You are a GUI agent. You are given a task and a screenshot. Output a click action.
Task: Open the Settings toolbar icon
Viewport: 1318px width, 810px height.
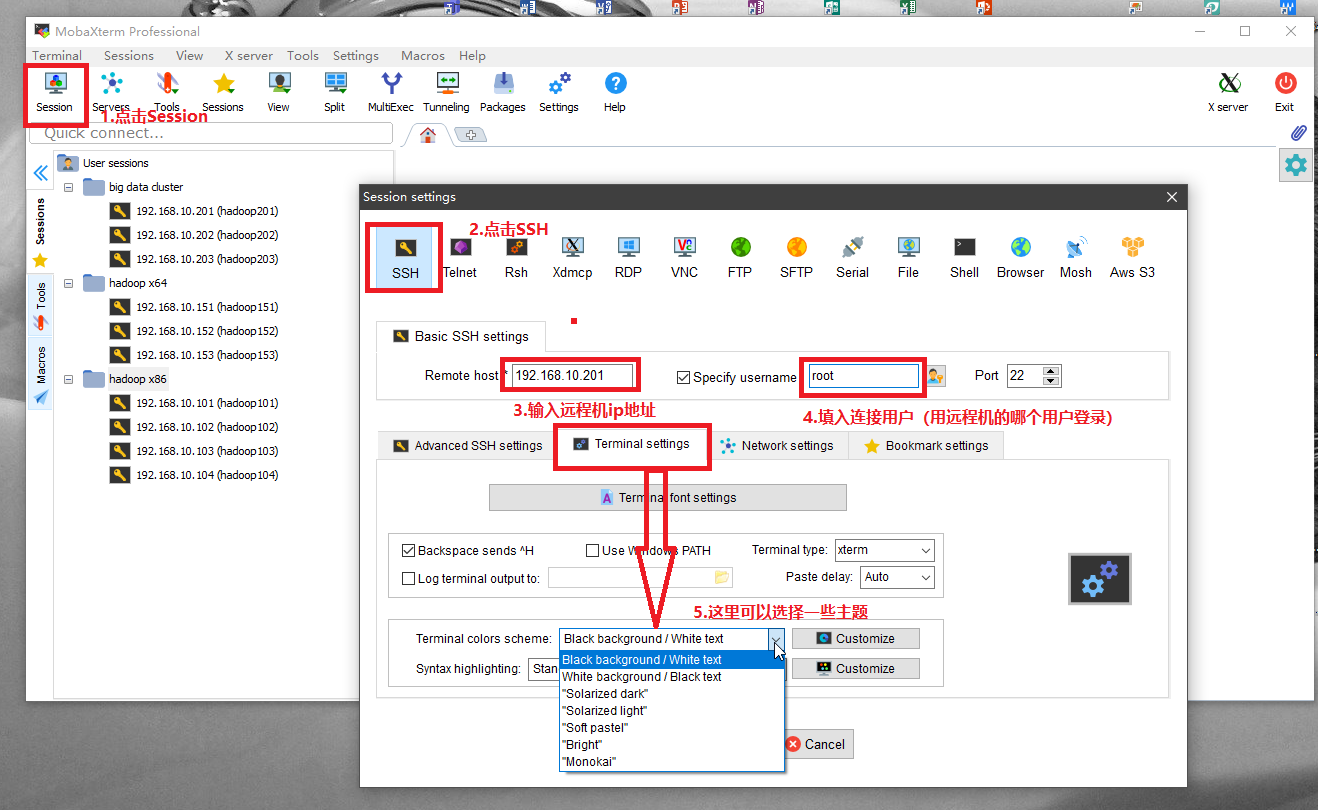[x=559, y=92]
